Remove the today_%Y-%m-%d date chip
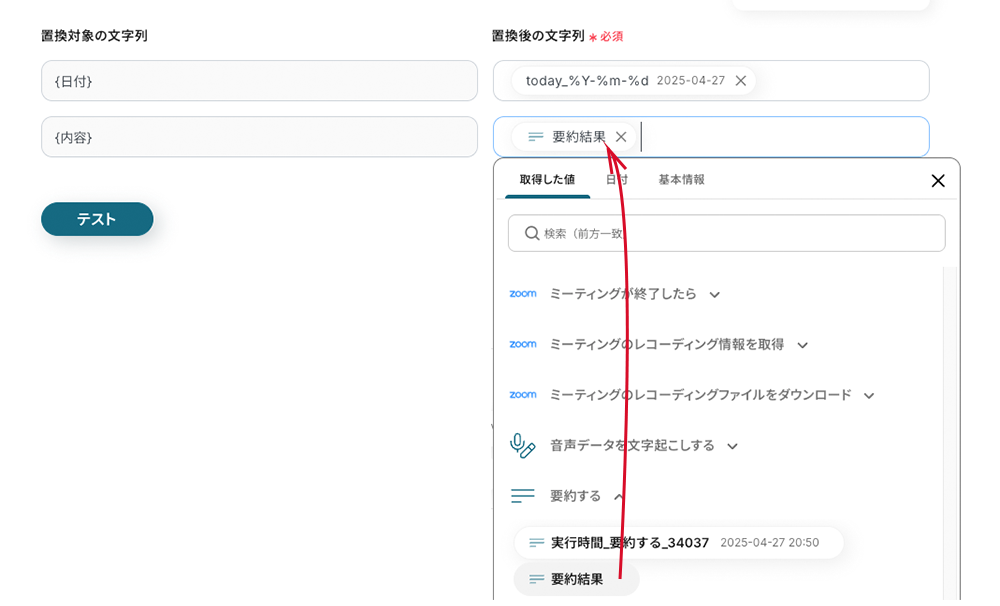 click(740, 81)
